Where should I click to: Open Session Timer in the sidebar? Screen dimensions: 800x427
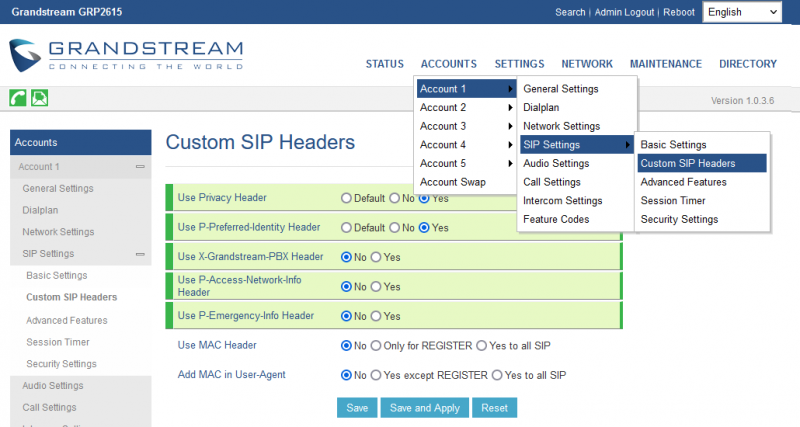click(58, 342)
